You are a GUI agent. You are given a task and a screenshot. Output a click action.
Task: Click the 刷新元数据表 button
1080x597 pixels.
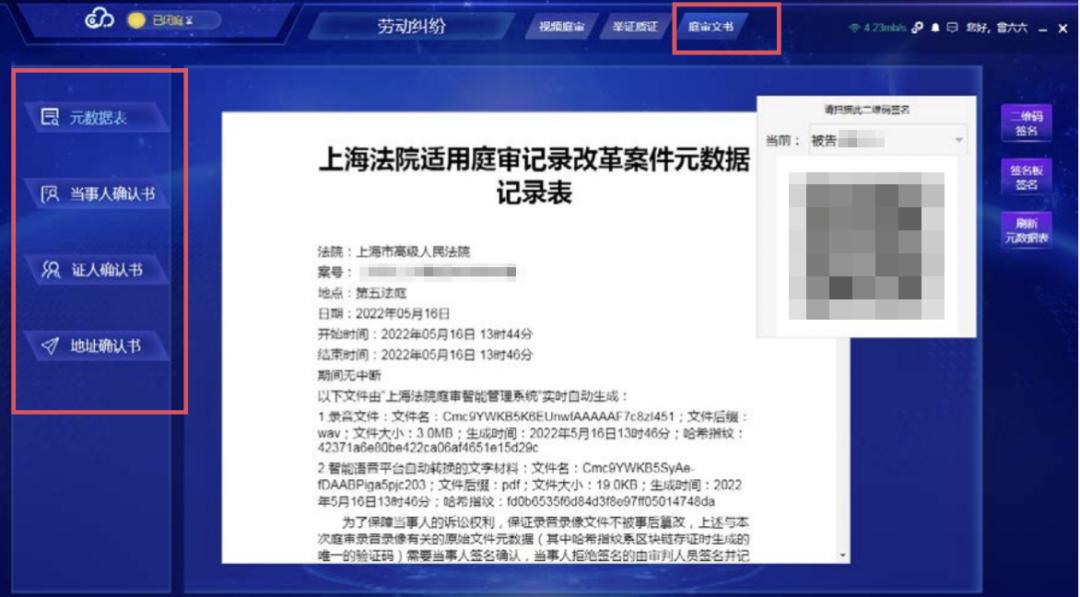[1026, 230]
